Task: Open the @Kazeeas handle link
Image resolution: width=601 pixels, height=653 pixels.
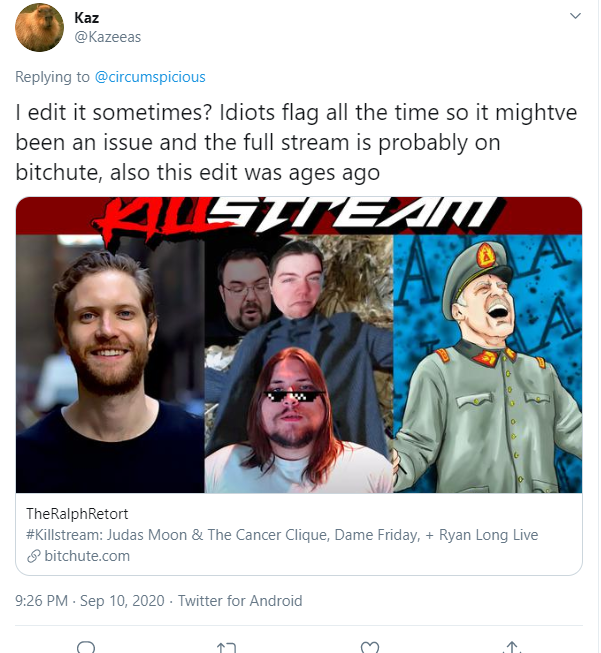Action: click(x=107, y=37)
